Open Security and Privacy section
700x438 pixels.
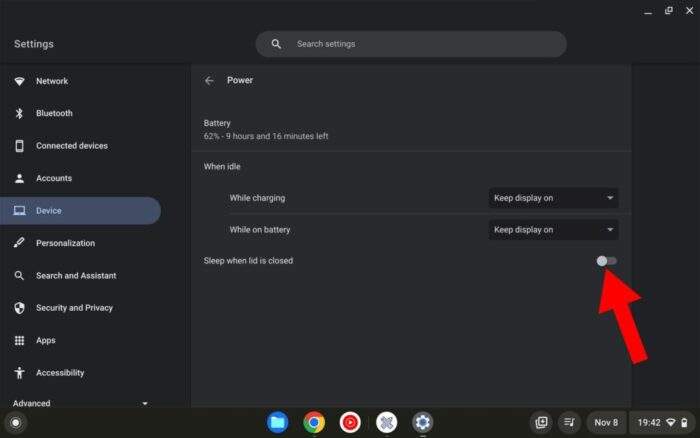(81, 308)
